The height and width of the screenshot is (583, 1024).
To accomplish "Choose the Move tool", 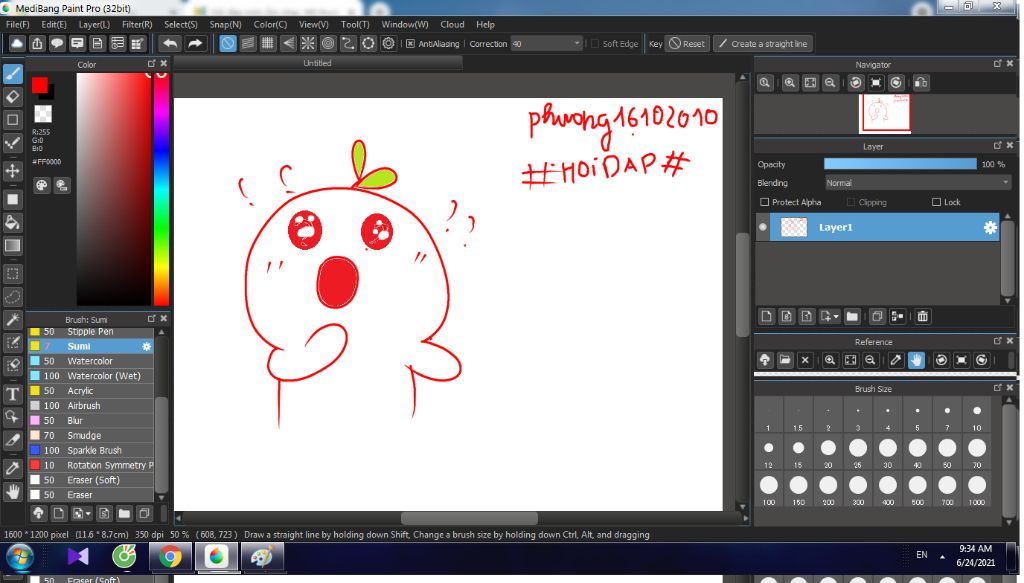I will 12,171.
